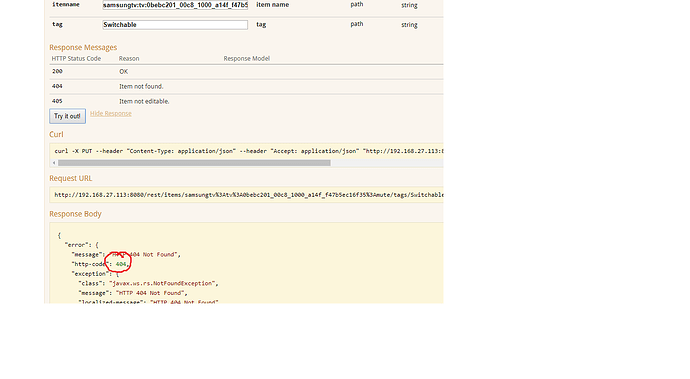Click the circled 404 http-code value

pyautogui.click(x=121, y=264)
